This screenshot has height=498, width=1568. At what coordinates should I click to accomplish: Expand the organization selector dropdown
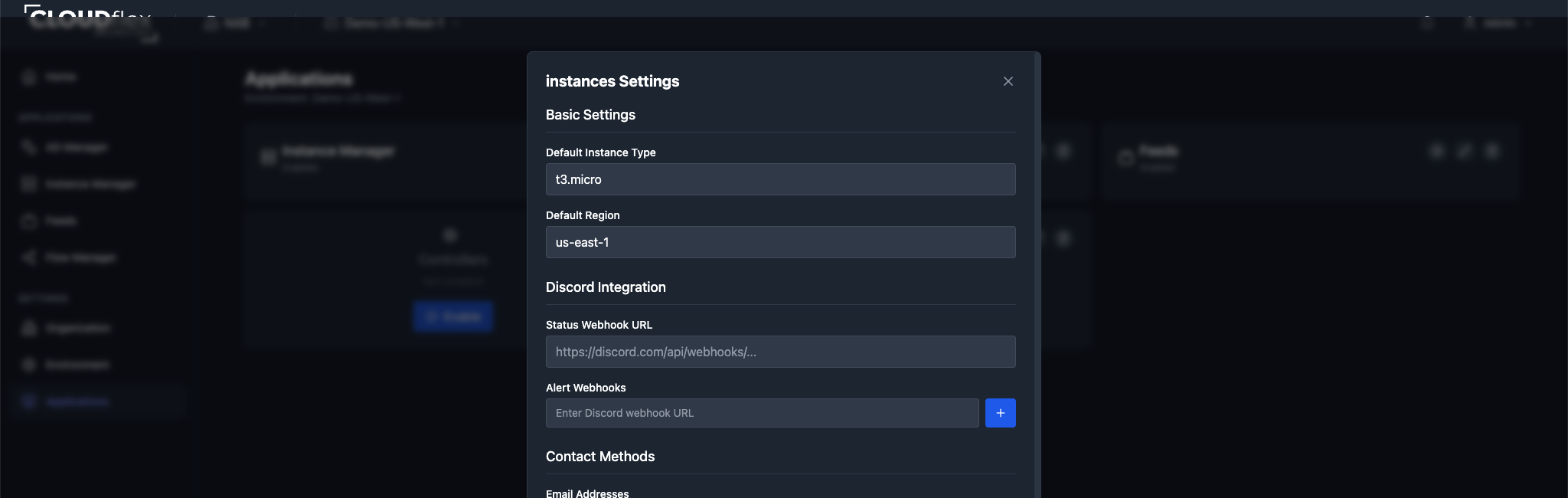click(x=236, y=24)
